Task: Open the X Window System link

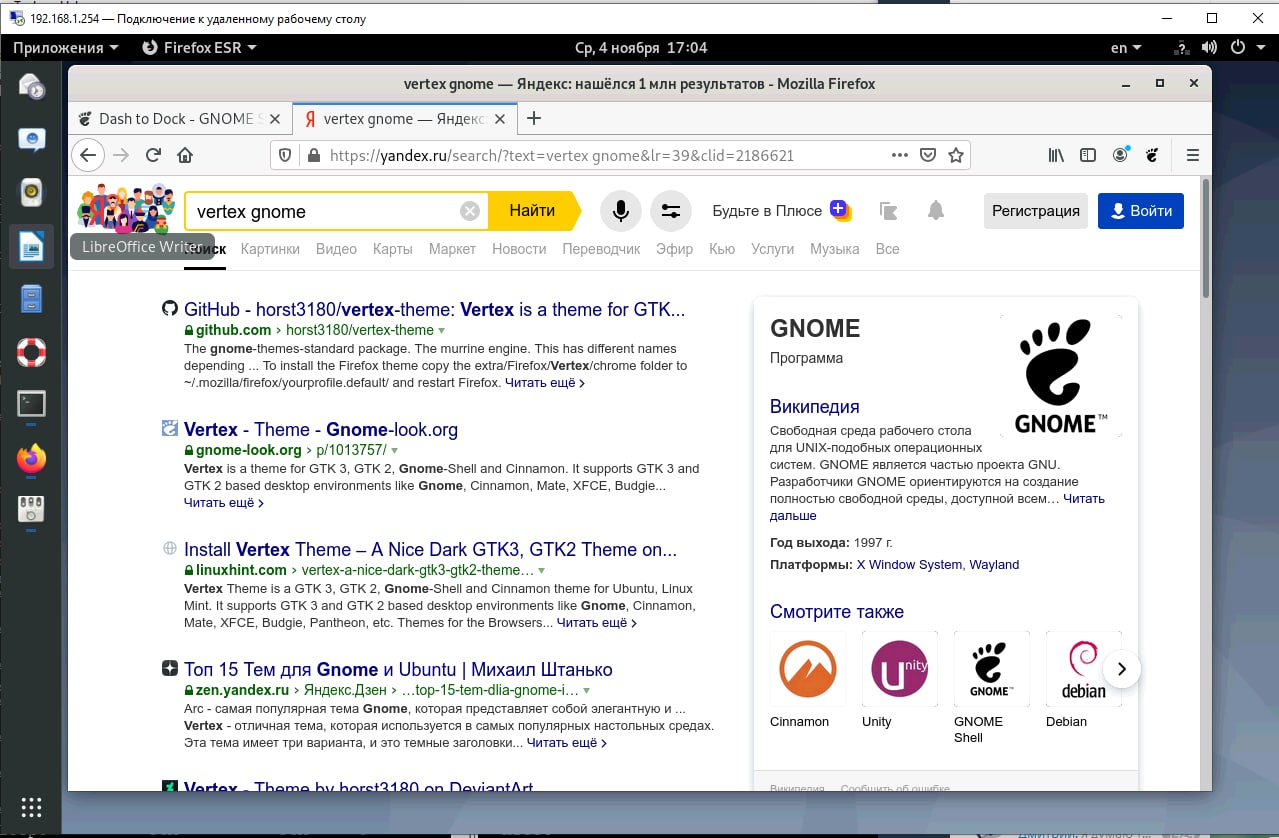Action: click(910, 565)
